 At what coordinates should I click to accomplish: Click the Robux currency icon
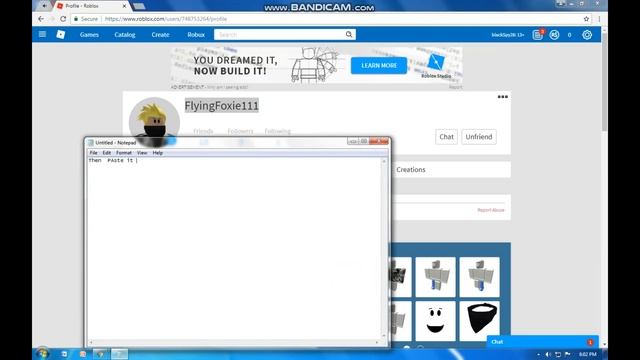click(x=554, y=35)
